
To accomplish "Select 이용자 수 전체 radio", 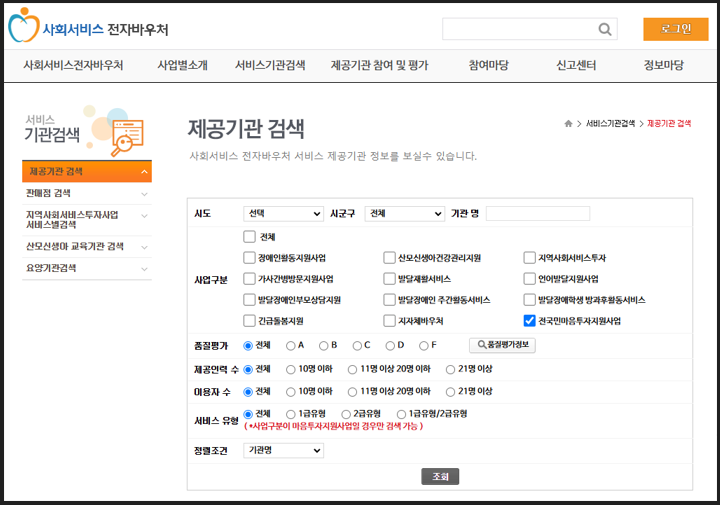I will [248, 392].
